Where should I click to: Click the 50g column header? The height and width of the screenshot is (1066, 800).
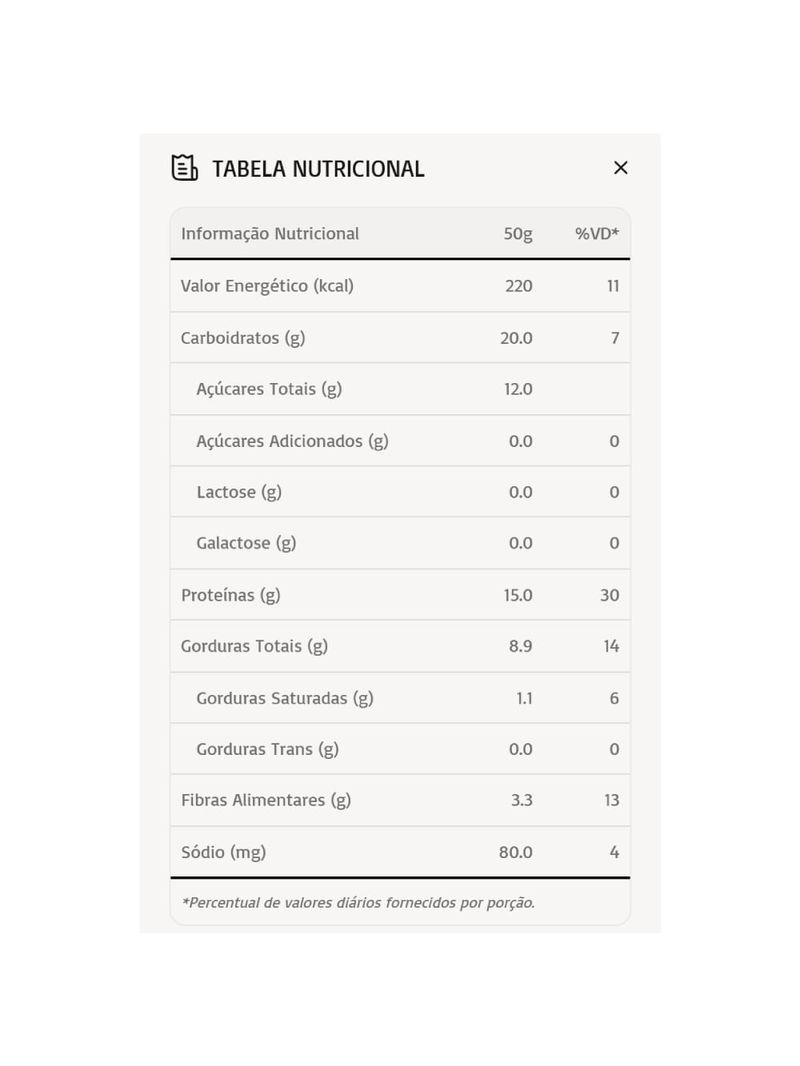pyautogui.click(x=518, y=234)
